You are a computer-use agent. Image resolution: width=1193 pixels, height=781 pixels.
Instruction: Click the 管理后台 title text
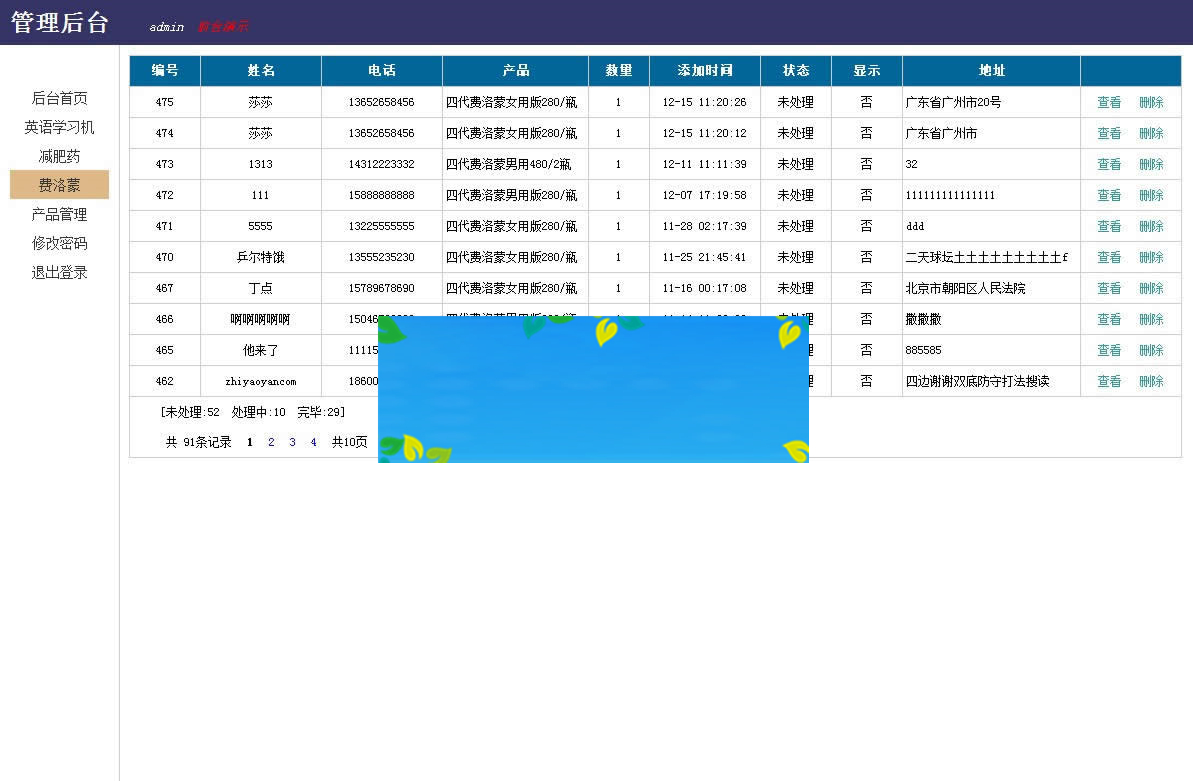coord(60,22)
